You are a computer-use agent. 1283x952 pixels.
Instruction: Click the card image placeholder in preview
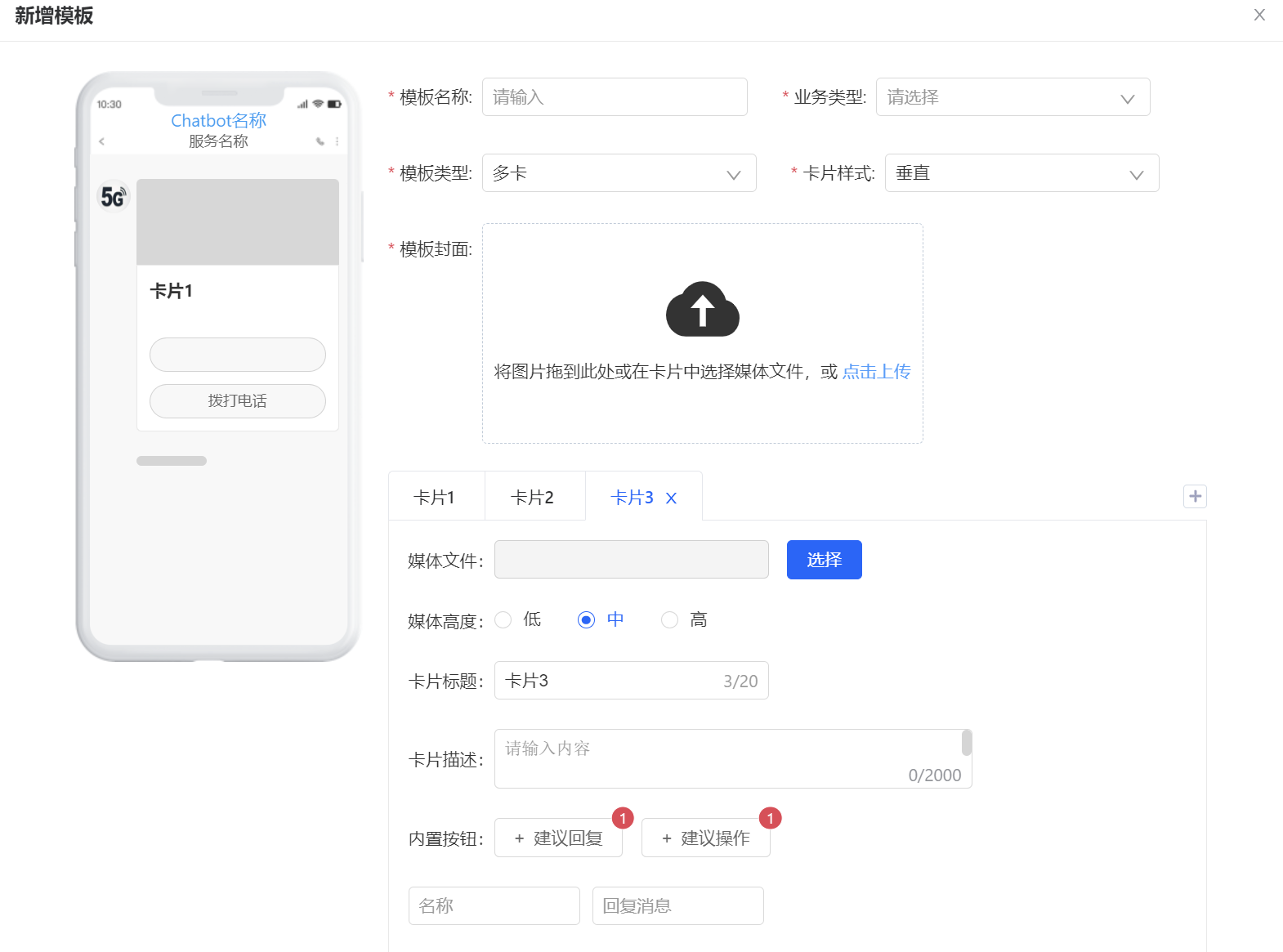pyautogui.click(x=237, y=222)
